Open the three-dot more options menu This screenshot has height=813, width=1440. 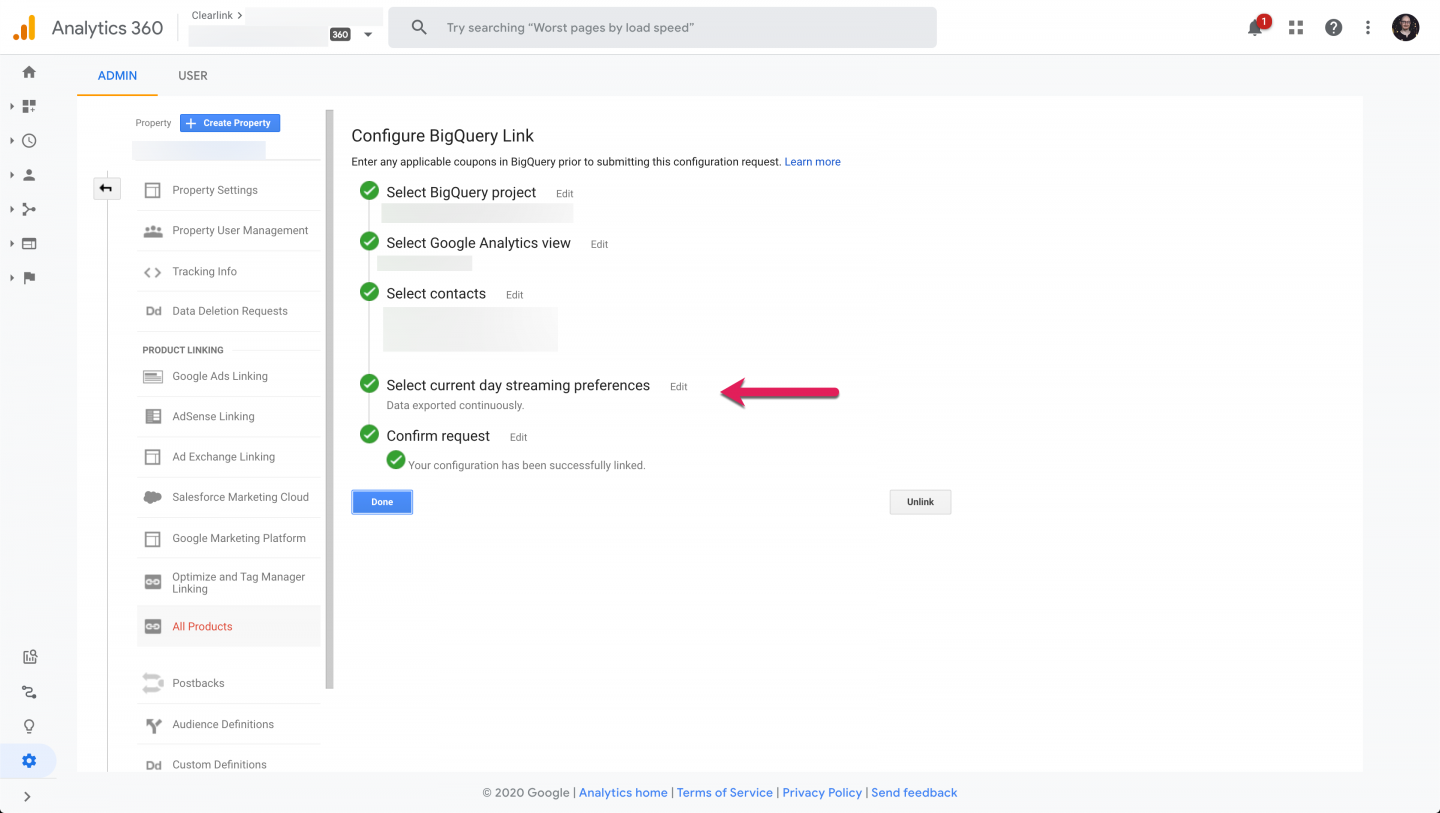1368,28
